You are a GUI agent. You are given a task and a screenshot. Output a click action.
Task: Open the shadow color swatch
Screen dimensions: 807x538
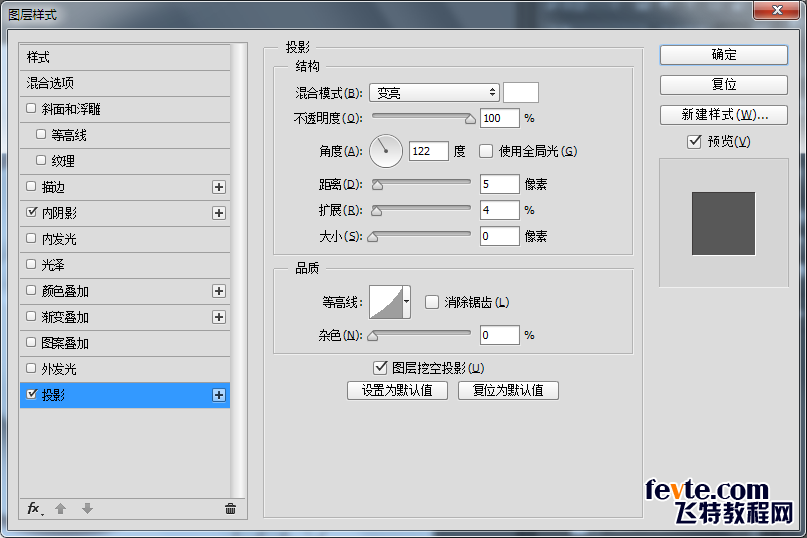(521, 93)
